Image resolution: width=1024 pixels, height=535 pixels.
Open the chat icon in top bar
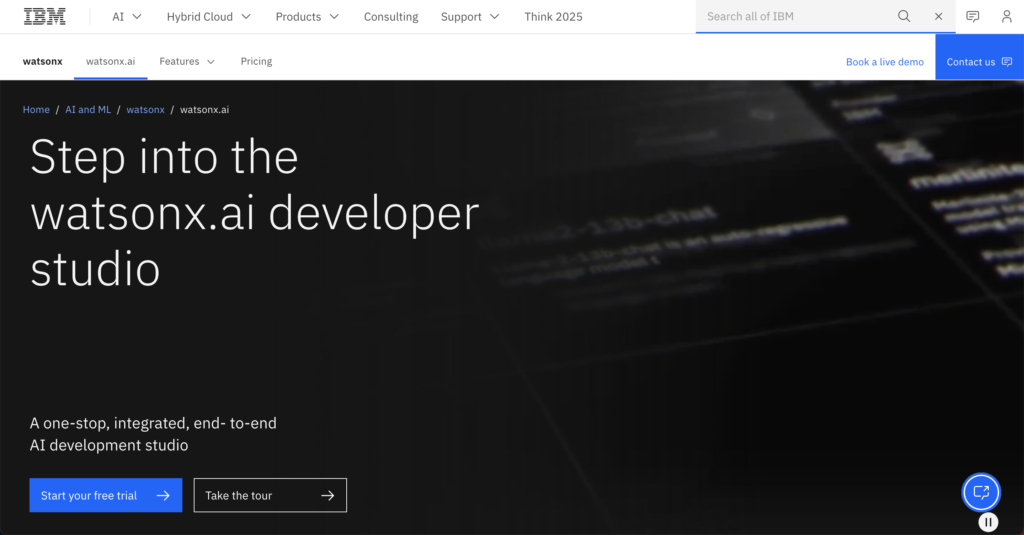click(x=972, y=16)
